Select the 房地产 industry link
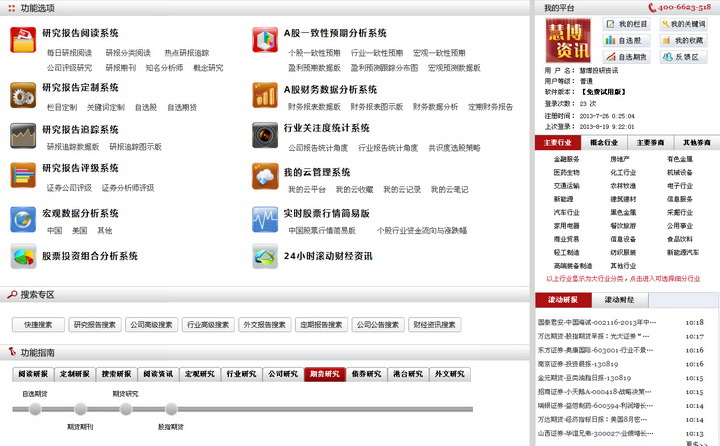 tap(620, 159)
